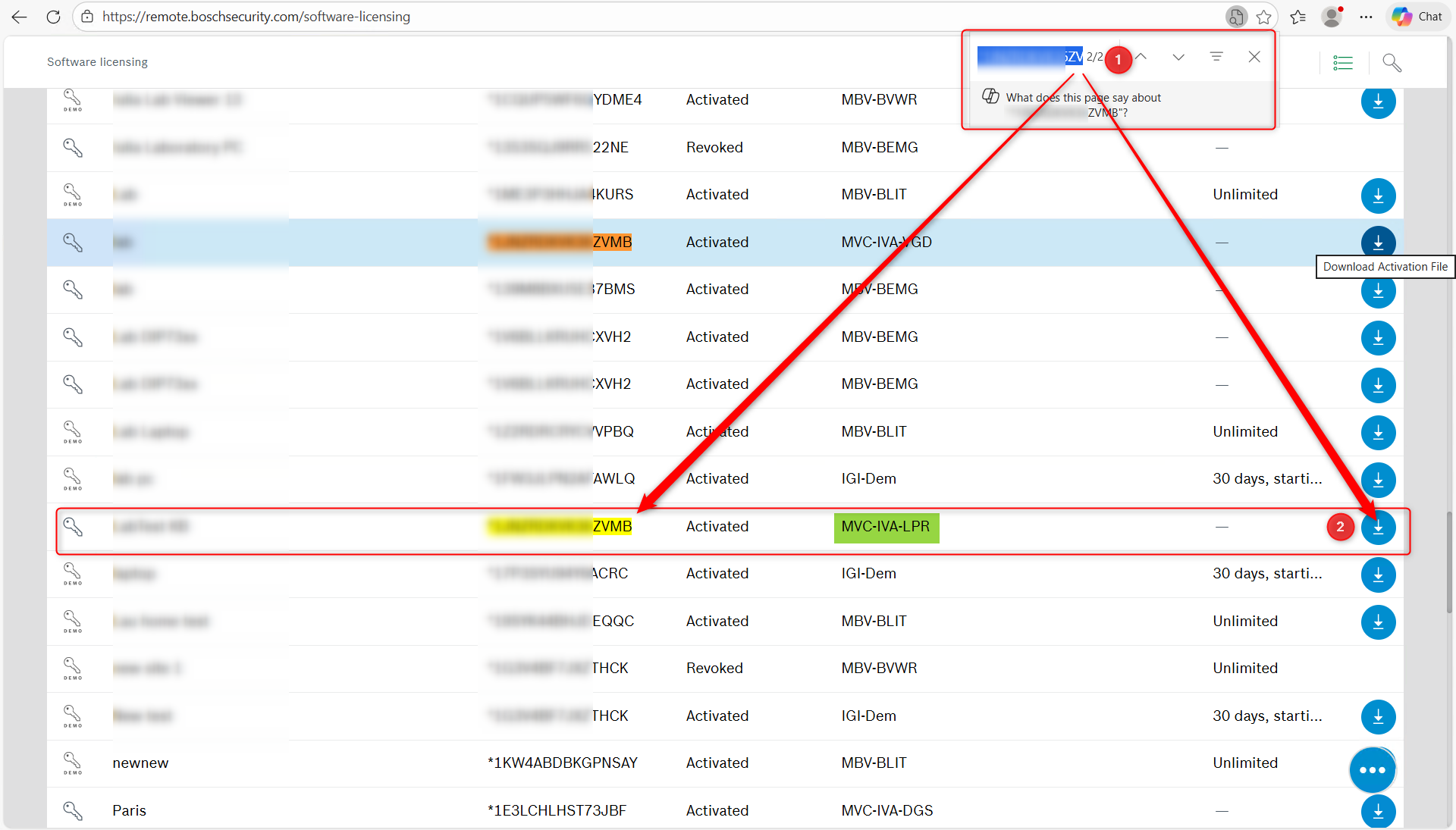Image resolution: width=1456 pixels, height=830 pixels.
Task: Open Copilot Chat button in browser
Action: click(x=1417, y=17)
